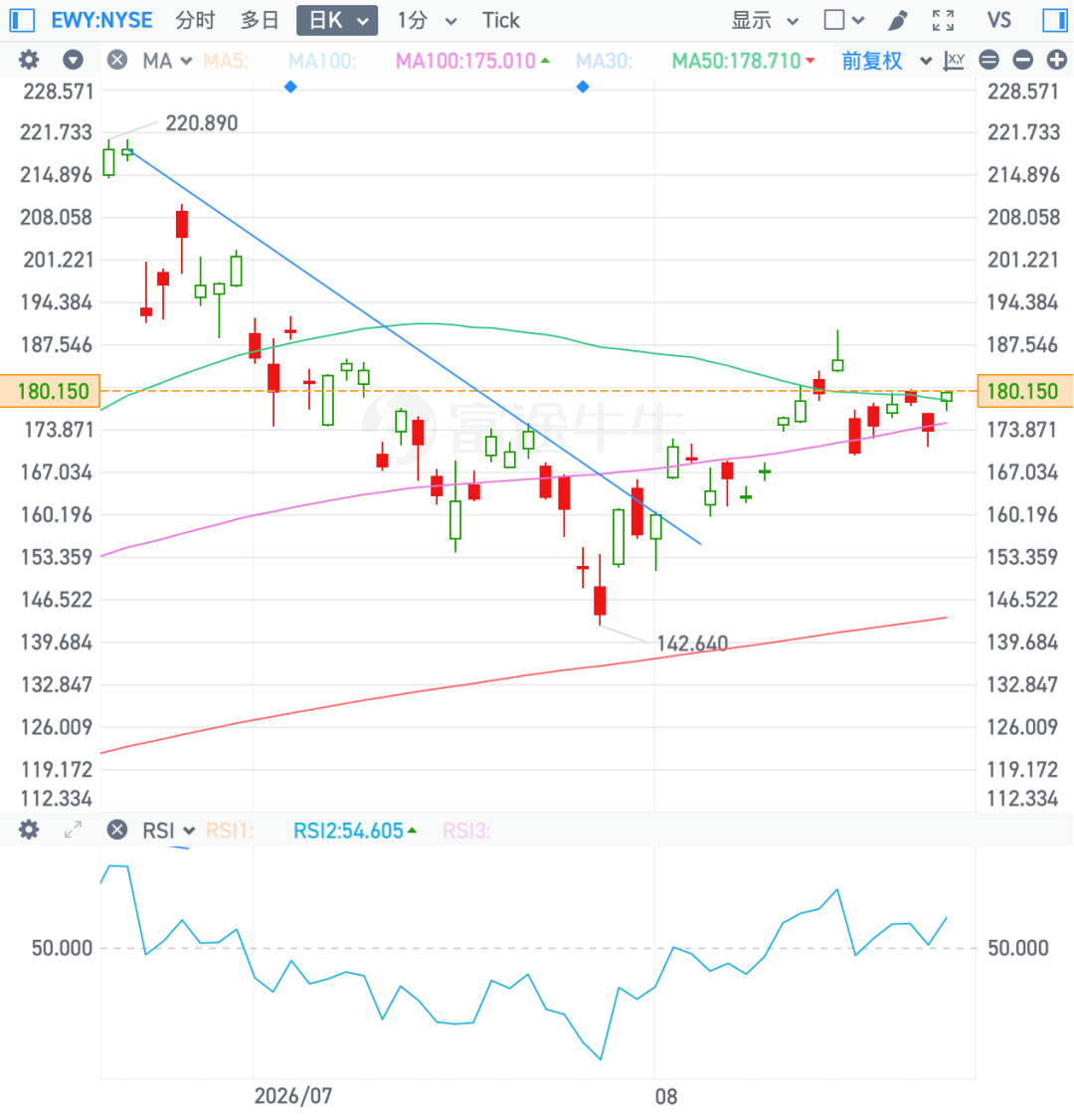Expand the RSI panel with arrows icon
This screenshot has height=1120, width=1074.
[x=73, y=830]
